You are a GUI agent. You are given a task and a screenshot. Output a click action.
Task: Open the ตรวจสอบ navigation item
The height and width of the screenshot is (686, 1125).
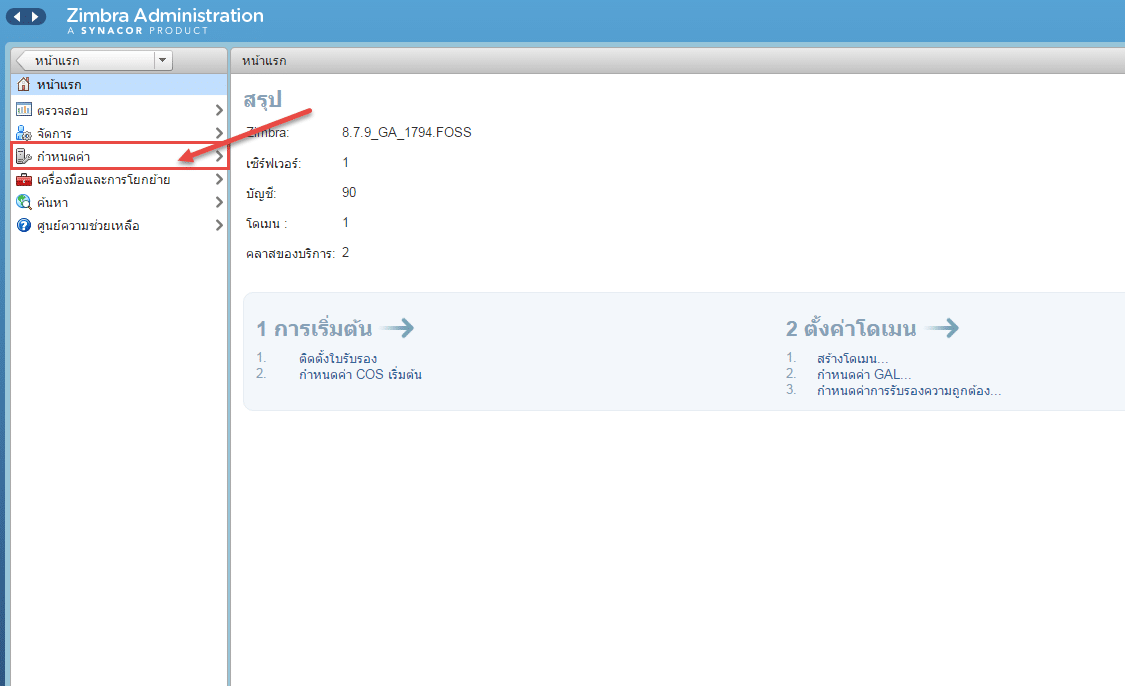click(x=119, y=111)
